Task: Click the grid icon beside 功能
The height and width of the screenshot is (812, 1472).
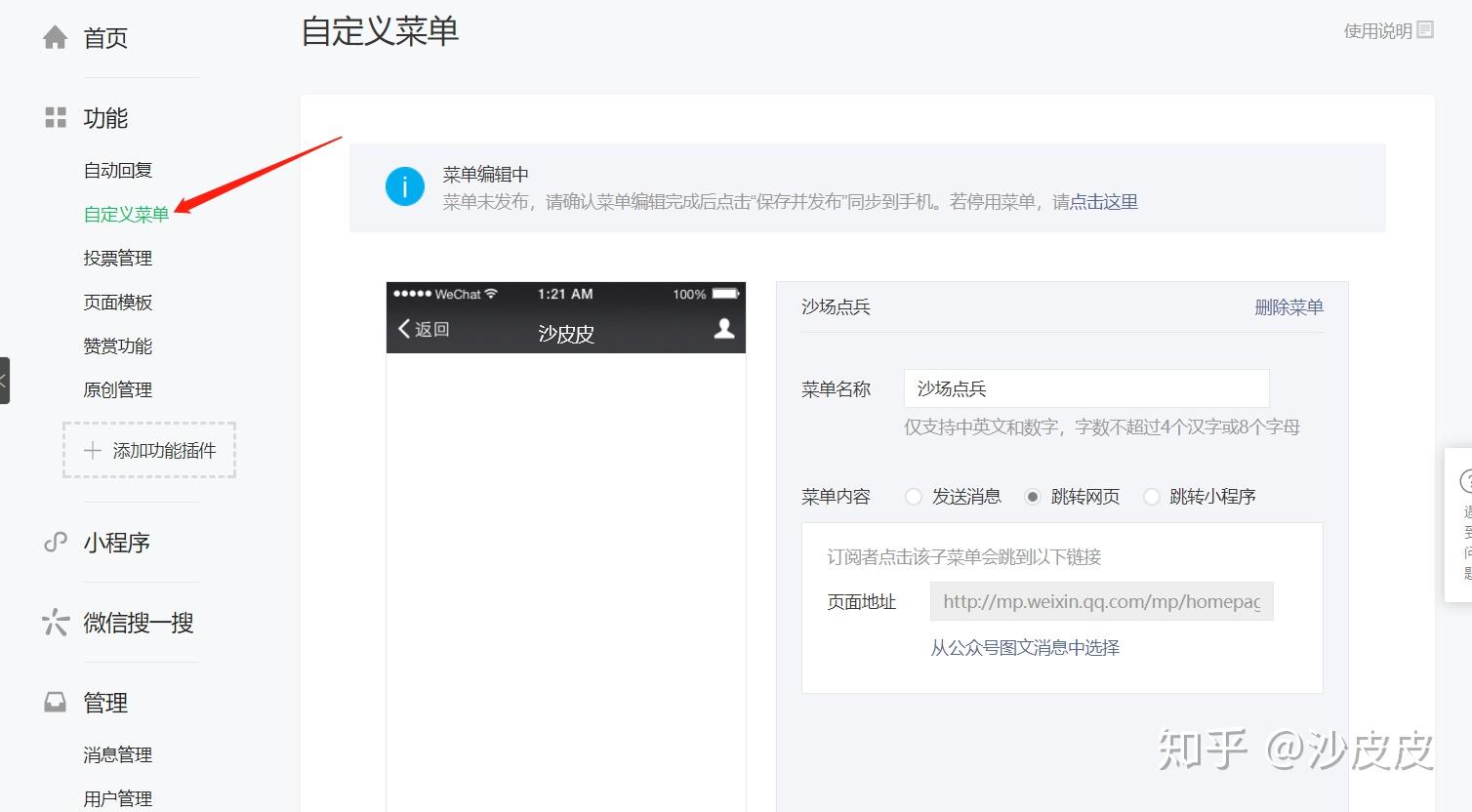Action: click(56, 118)
